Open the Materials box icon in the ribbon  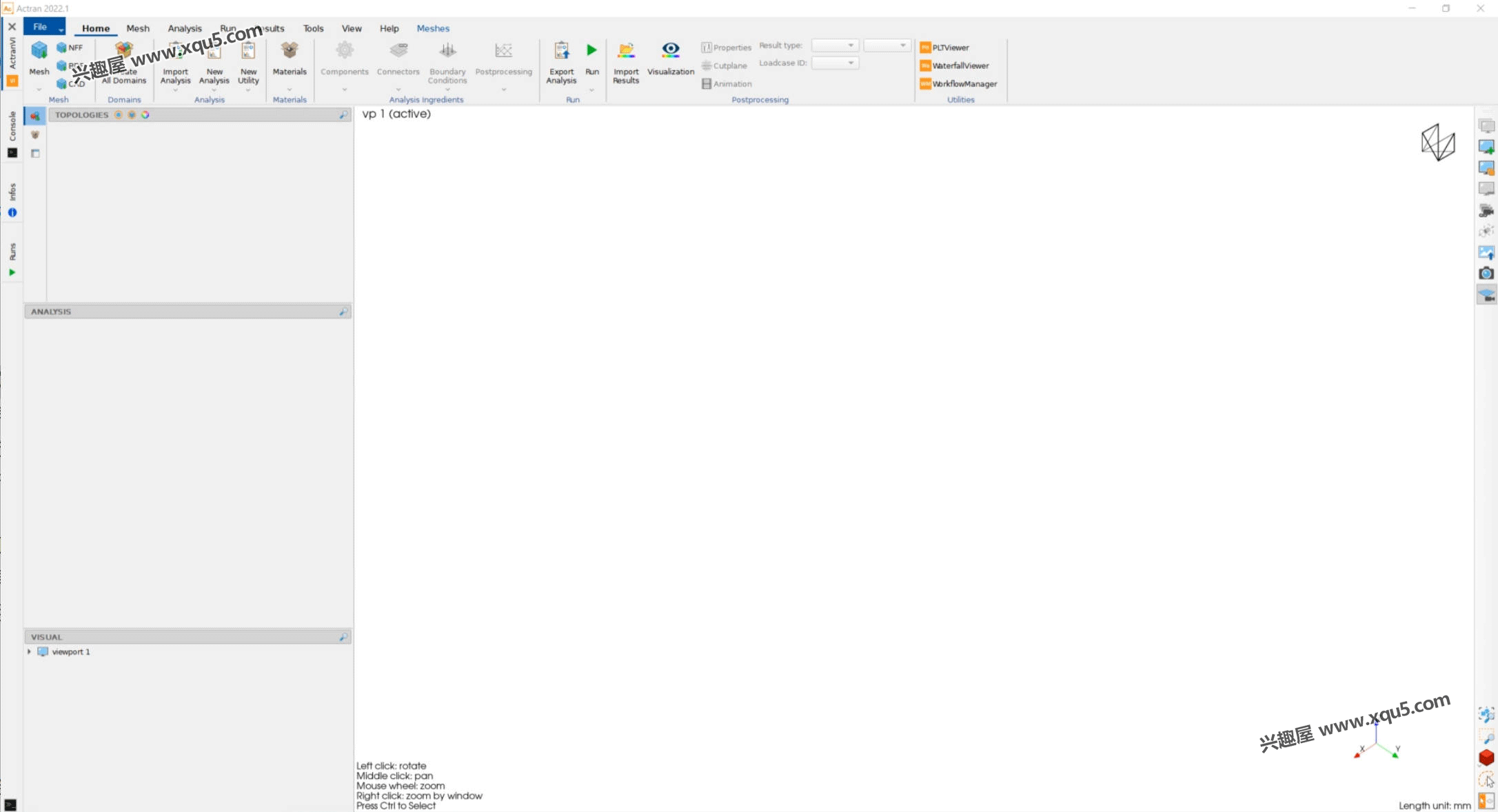click(x=290, y=50)
